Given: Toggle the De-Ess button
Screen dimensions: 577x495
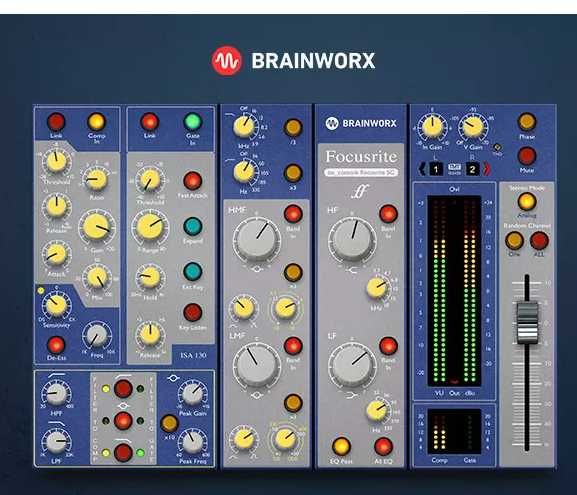Looking at the screenshot, I should point(56,345).
